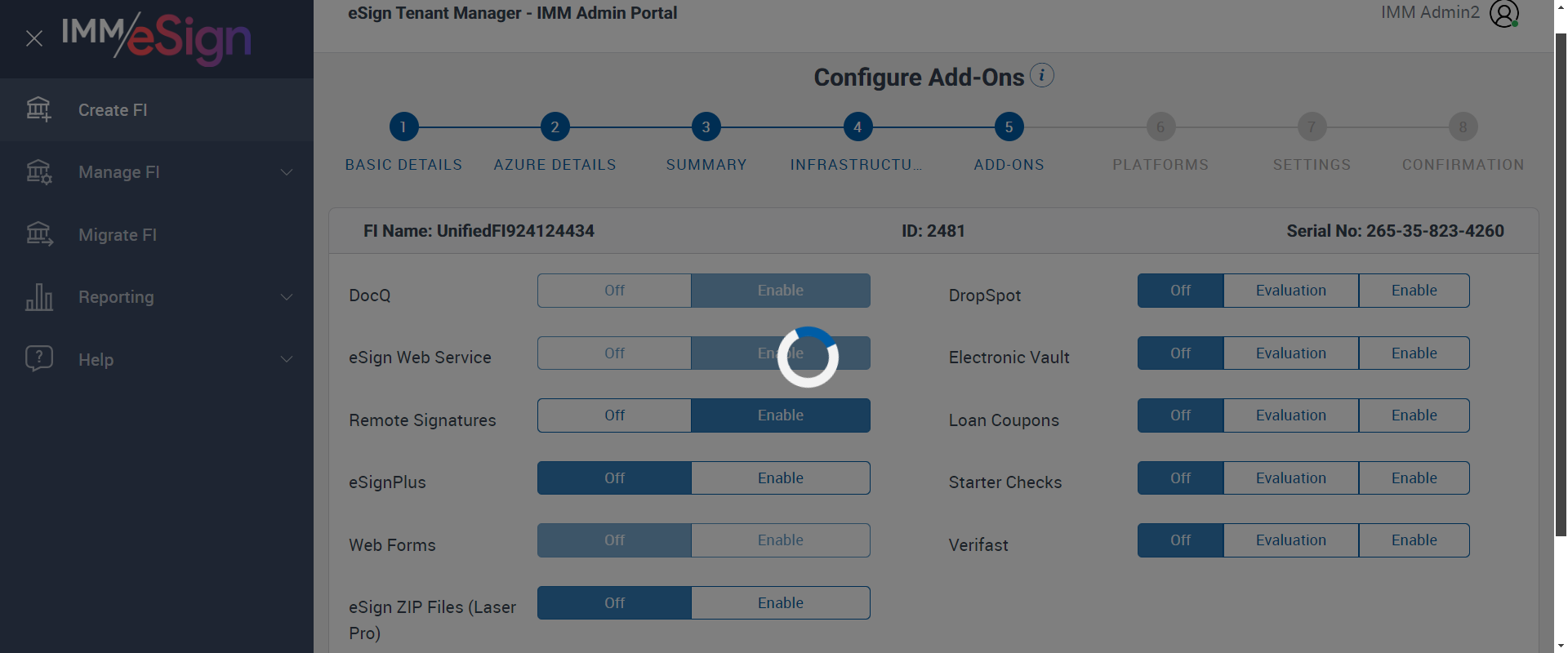Open Create FI menu item

(157, 110)
